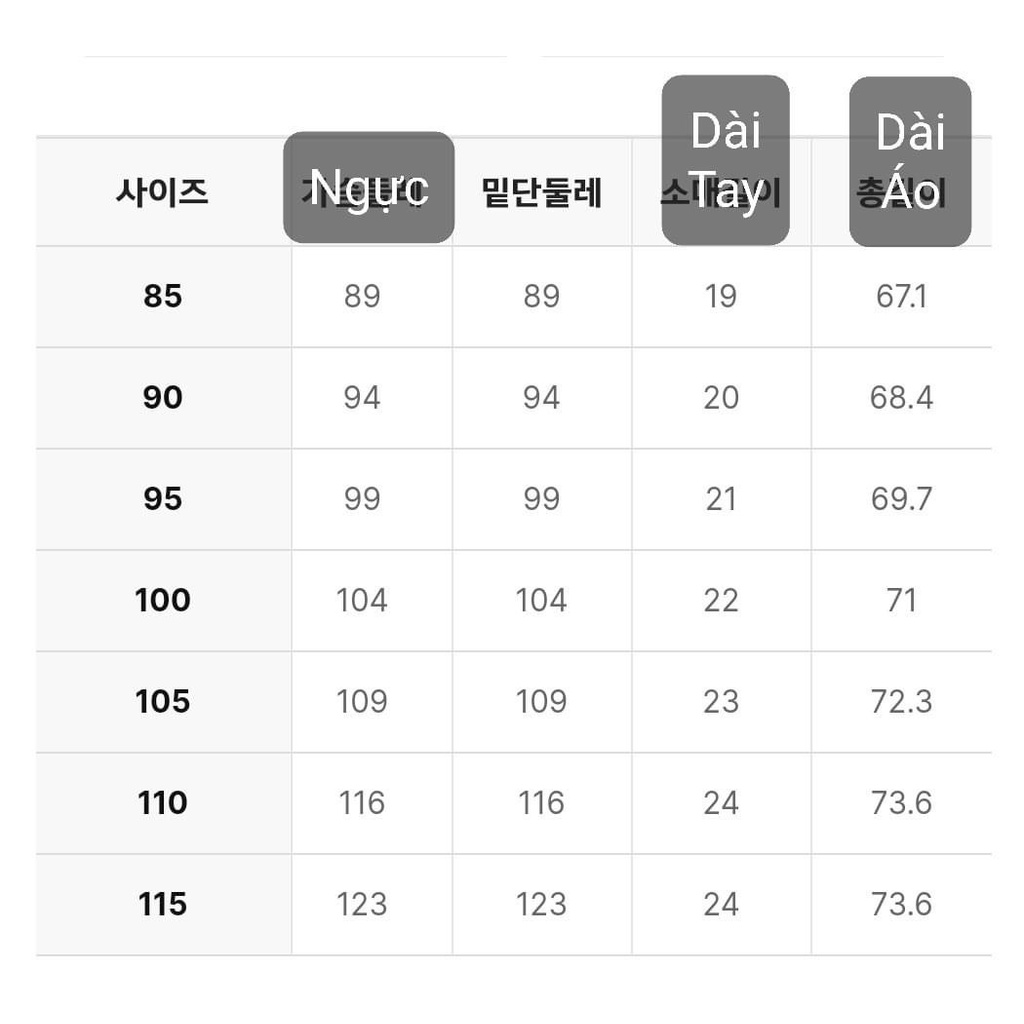Select the size 90 row label
1024x1024 pixels.
163,398
